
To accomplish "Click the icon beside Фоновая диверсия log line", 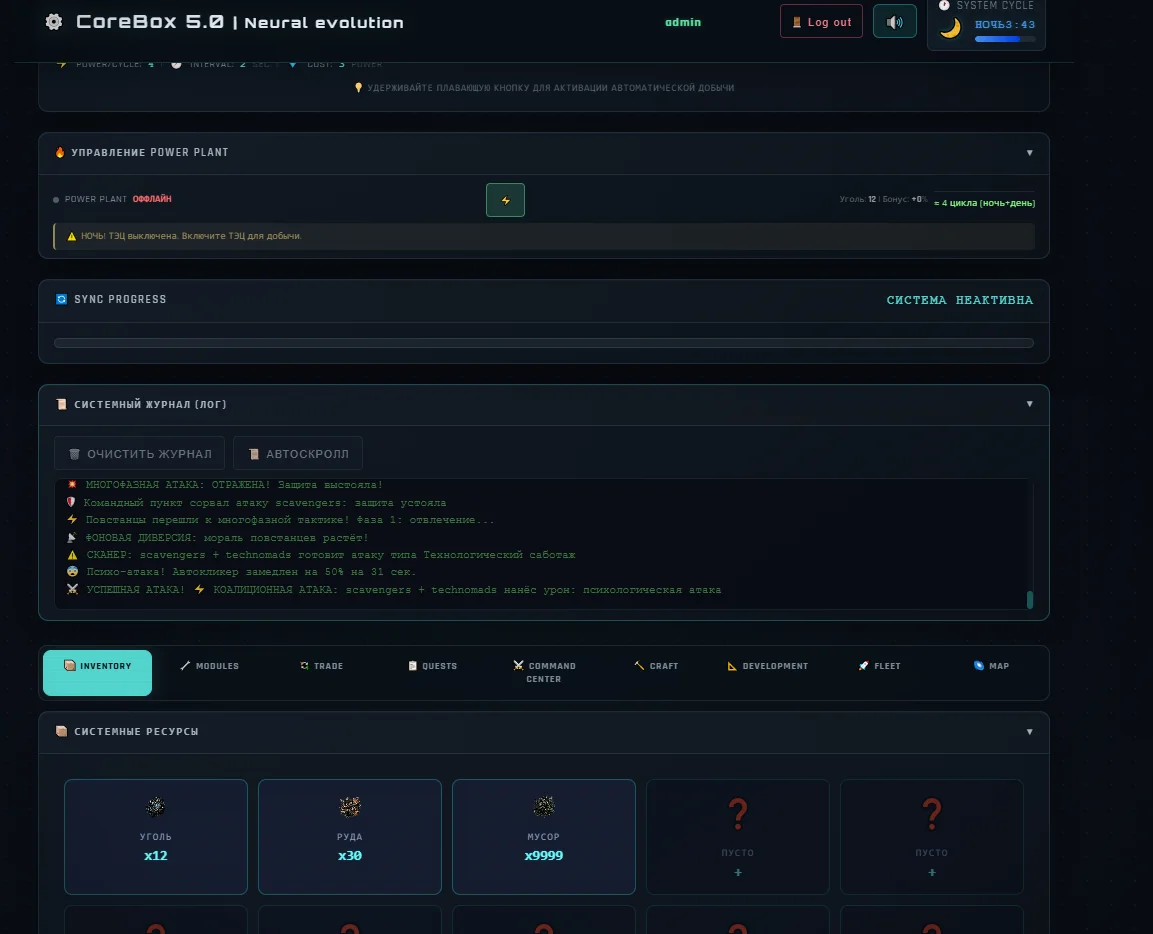I will [x=72, y=537].
